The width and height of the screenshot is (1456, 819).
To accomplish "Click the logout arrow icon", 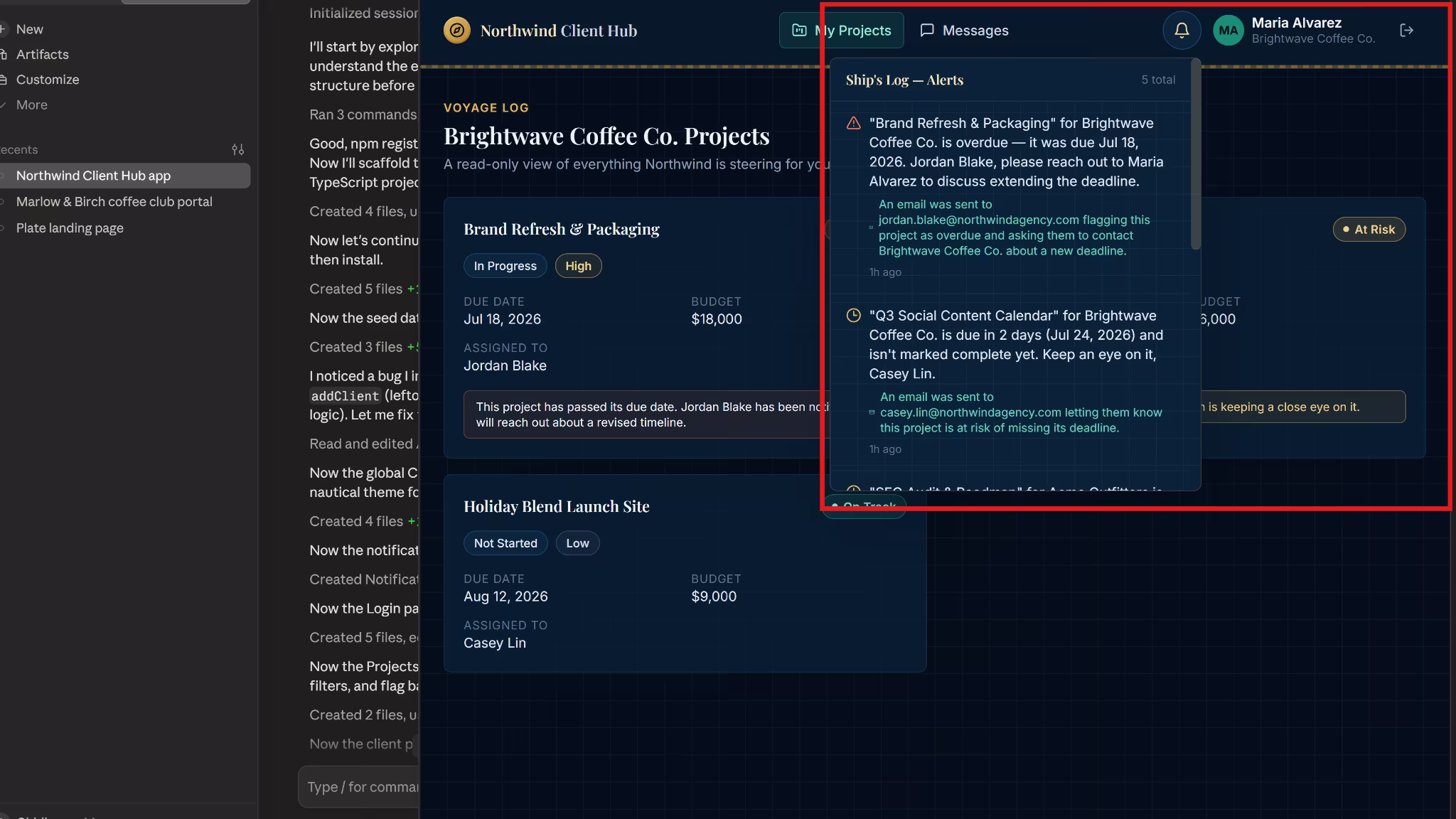I will pos(1406,31).
